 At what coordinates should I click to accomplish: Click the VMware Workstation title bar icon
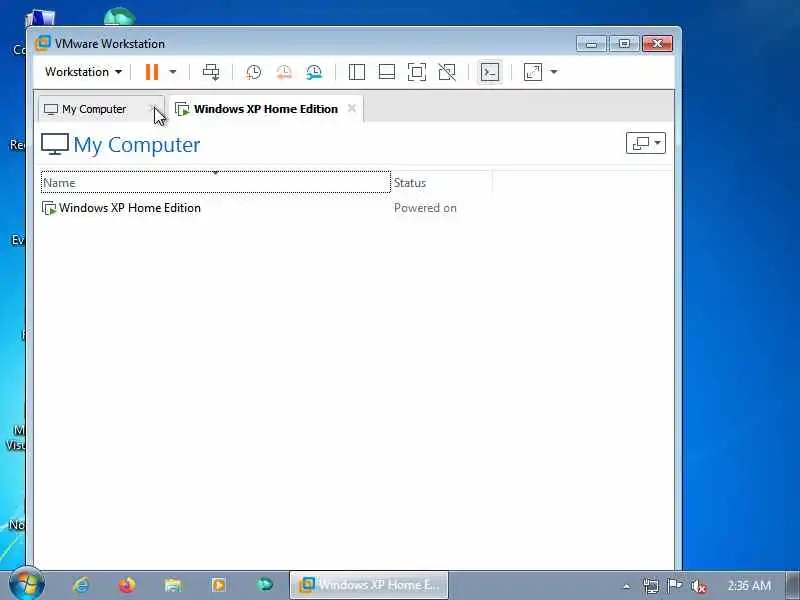point(43,43)
